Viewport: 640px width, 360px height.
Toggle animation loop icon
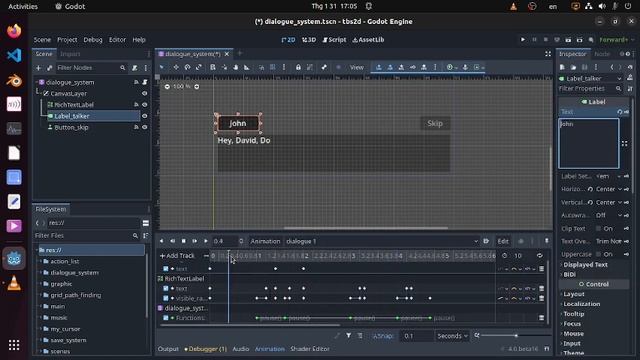tap(540, 256)
